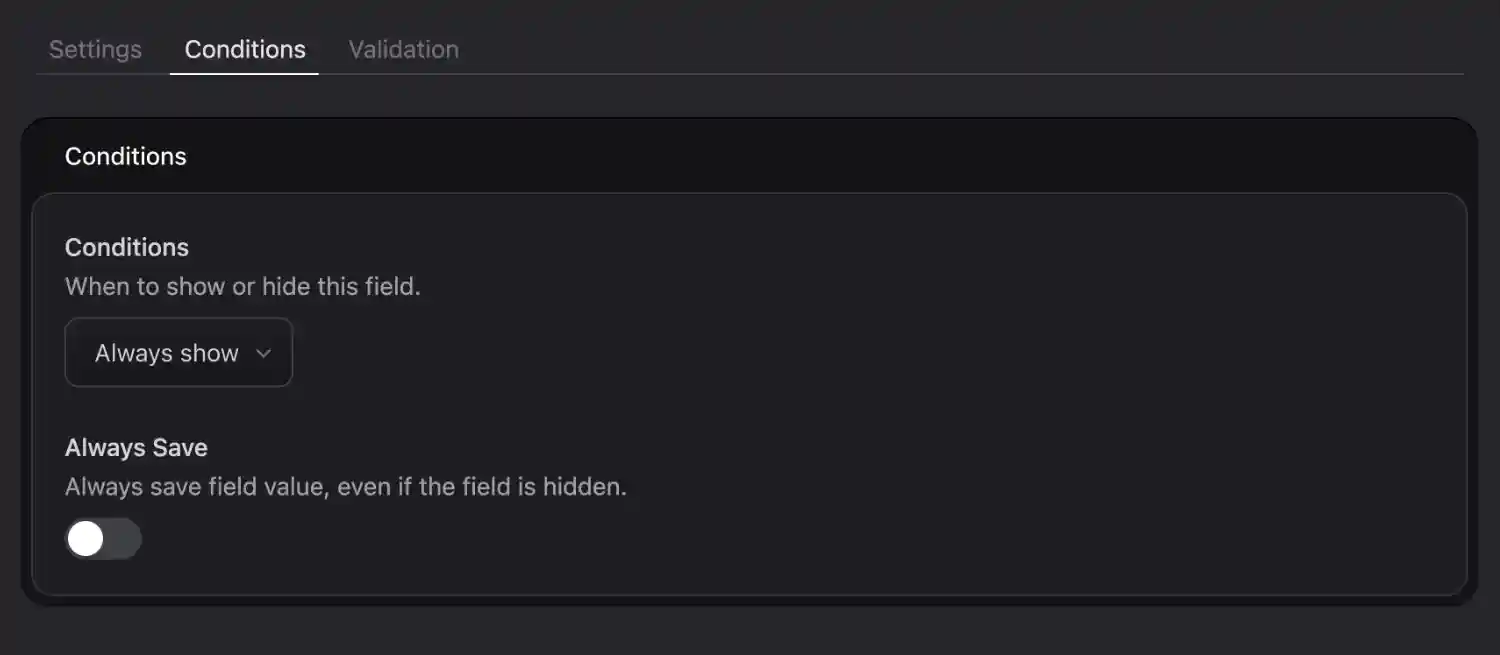Click the Always Save switch knob

pyautogui.click(x=85, y=538)
